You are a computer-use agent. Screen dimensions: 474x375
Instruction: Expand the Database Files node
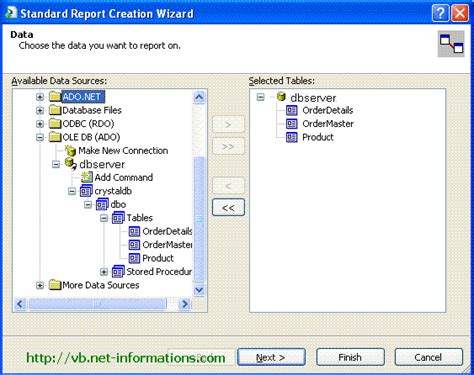pos(40,110)
